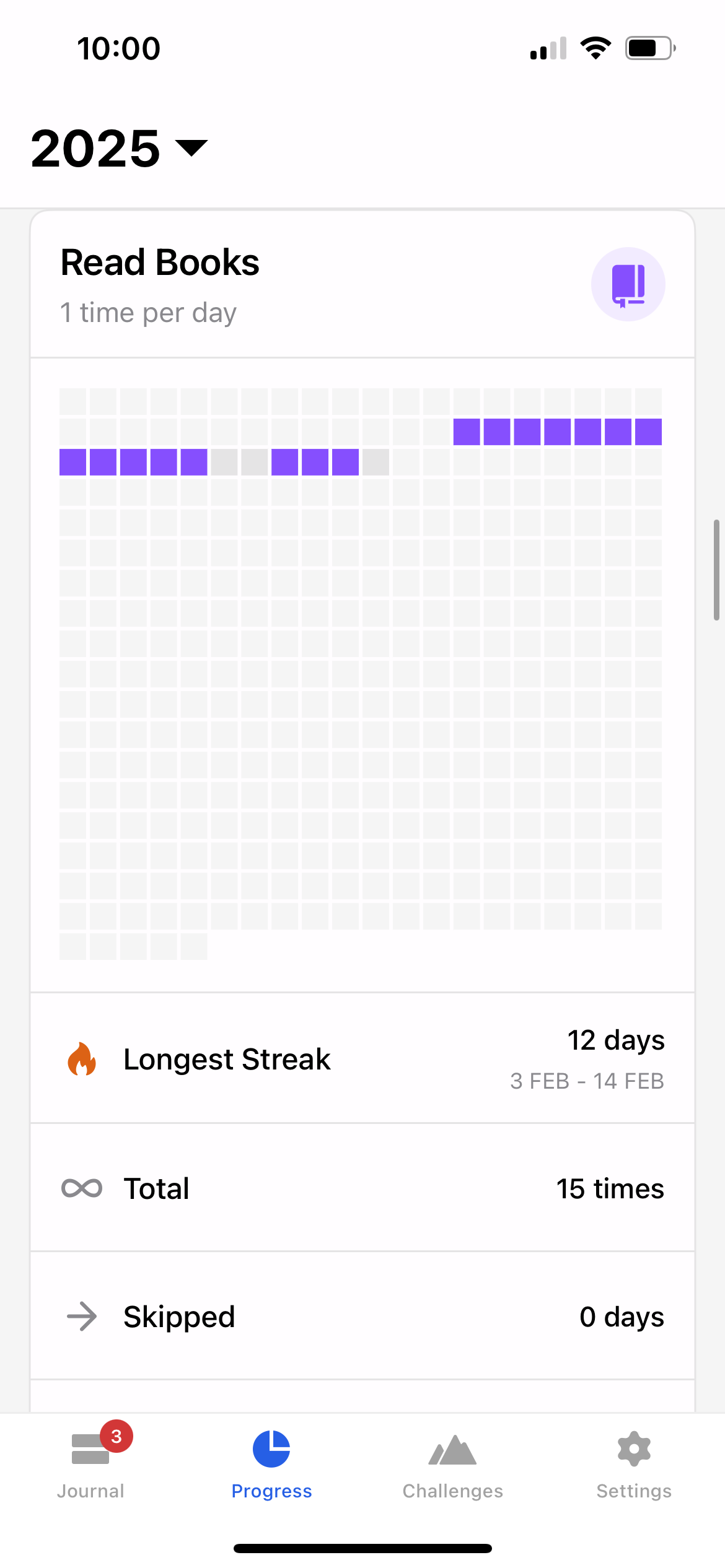Viewport: 725px width, 1568px height.
Task: Tap the Longest Streak flame icon
Action: tap(82, 1058)
